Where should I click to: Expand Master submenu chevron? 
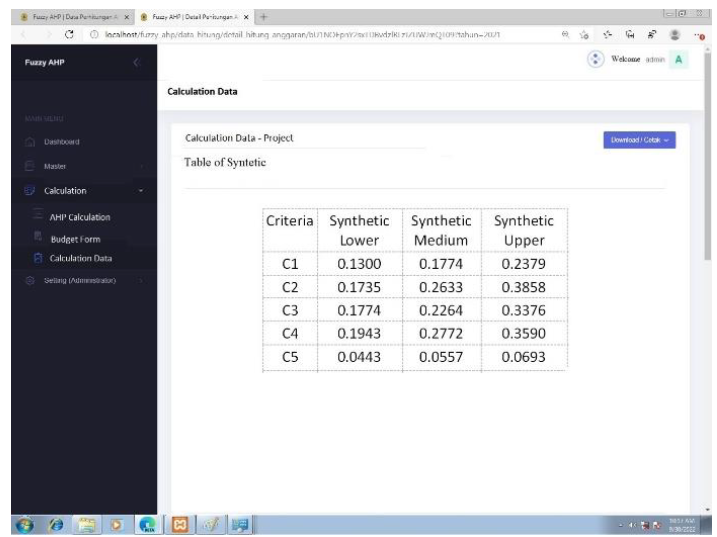coord(142,166)
